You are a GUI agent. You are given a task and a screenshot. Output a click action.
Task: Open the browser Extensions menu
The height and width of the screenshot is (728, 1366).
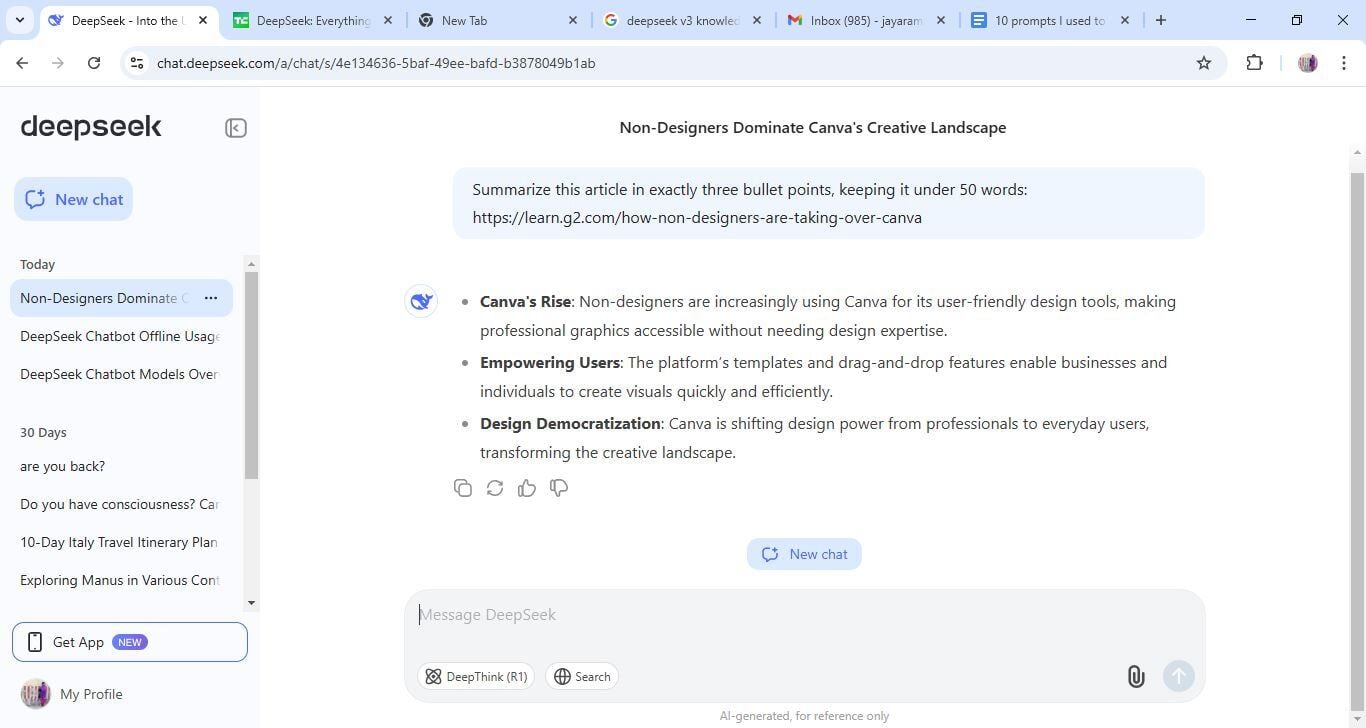click(x=1254, y=63)
